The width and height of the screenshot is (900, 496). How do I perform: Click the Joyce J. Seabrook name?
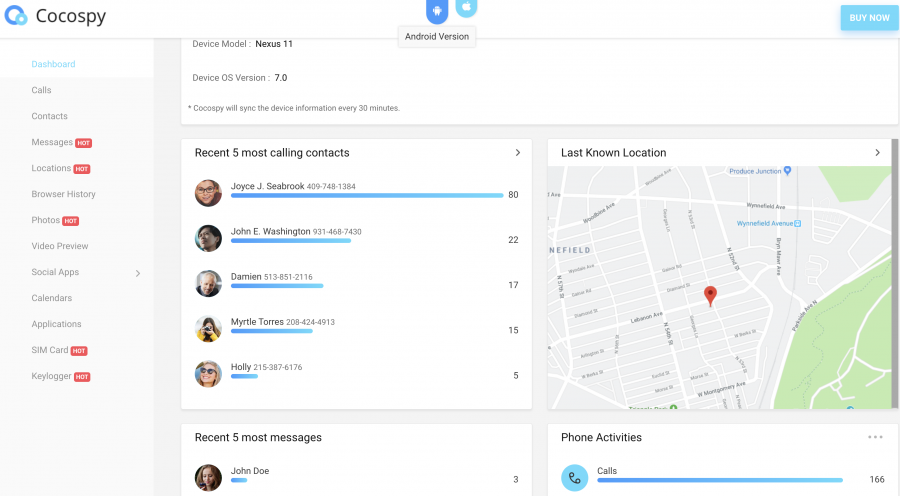[267, 186]
